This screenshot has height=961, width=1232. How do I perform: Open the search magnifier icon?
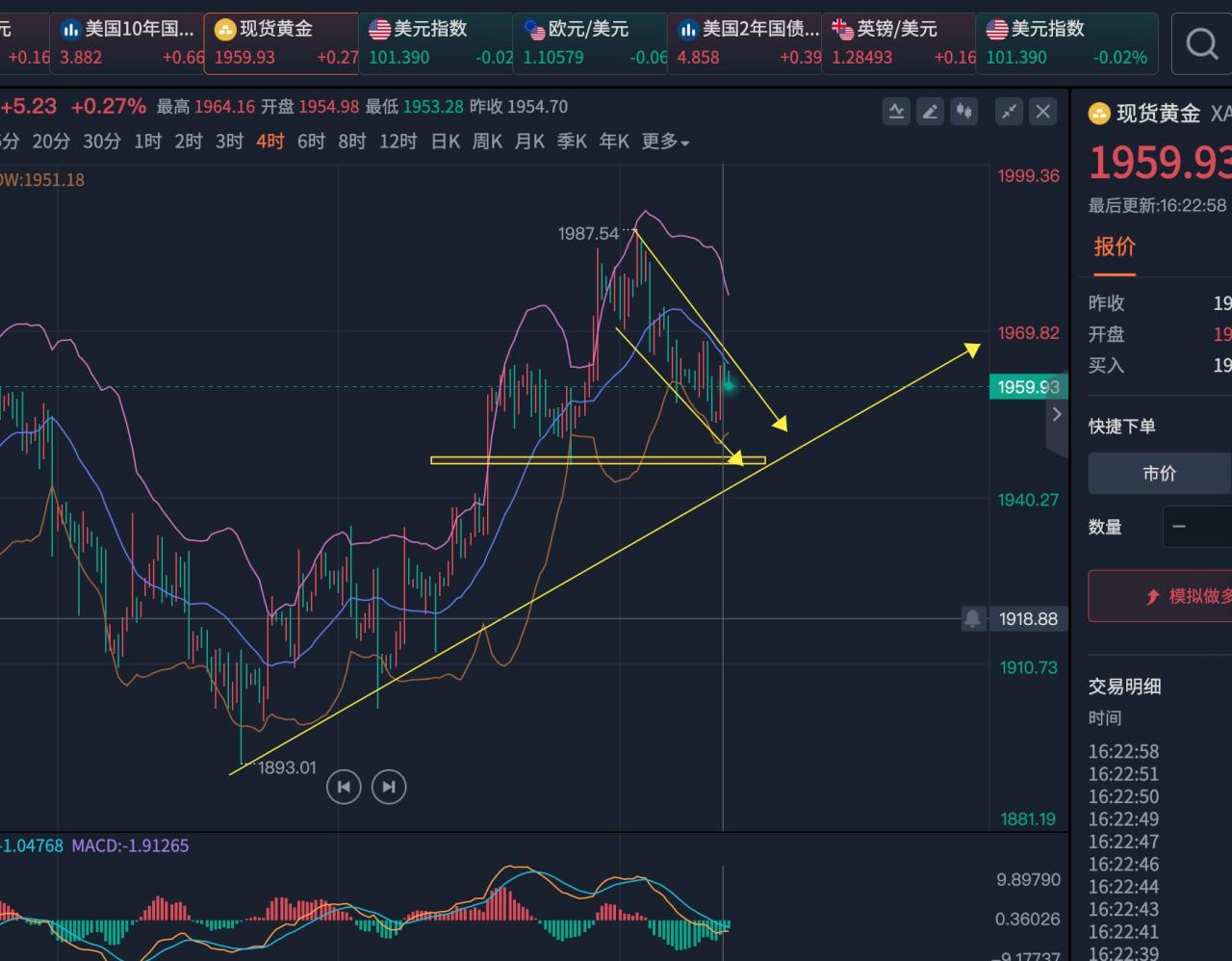(1201, 43)
